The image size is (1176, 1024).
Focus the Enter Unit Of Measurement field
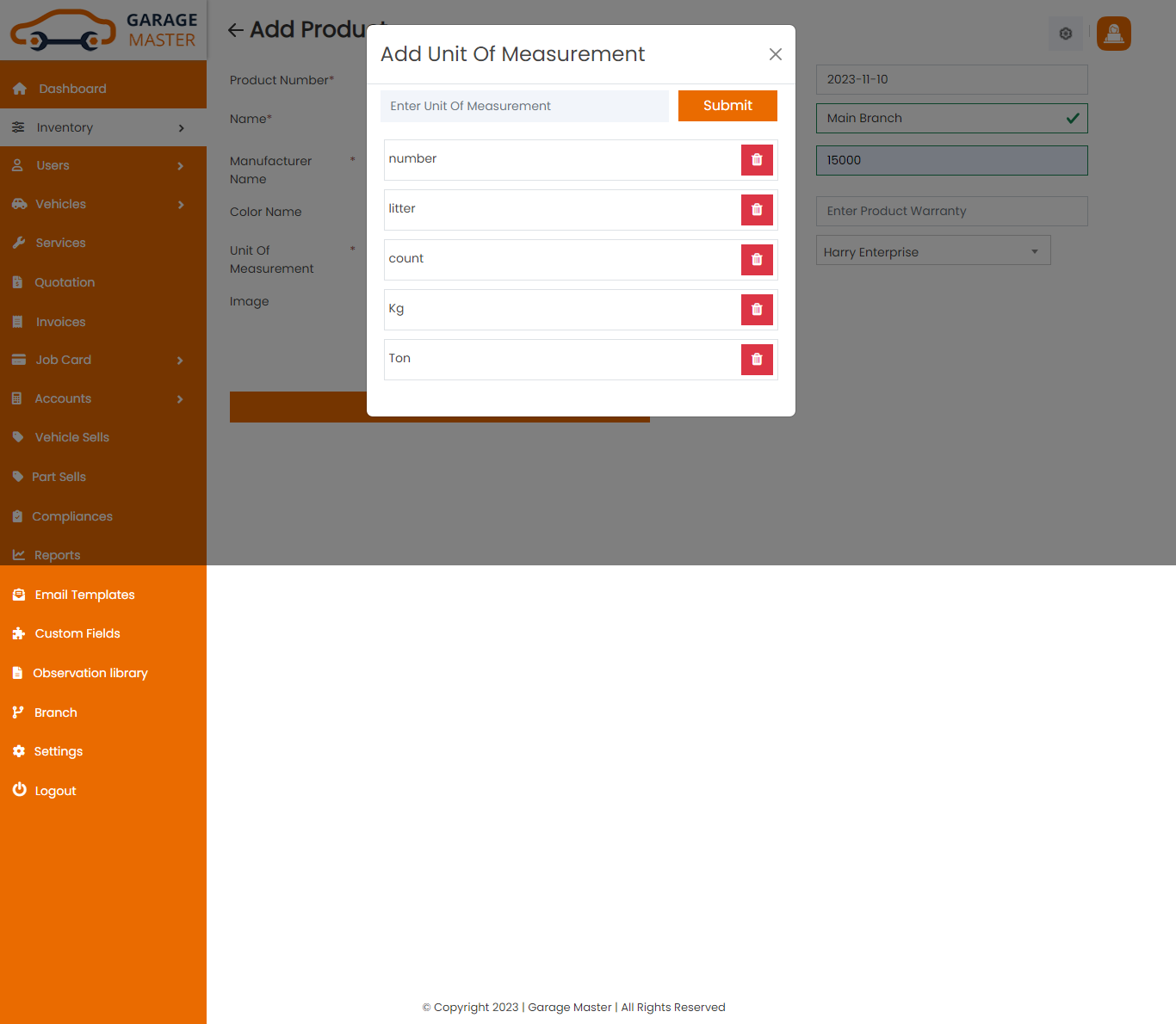point(524,106)
